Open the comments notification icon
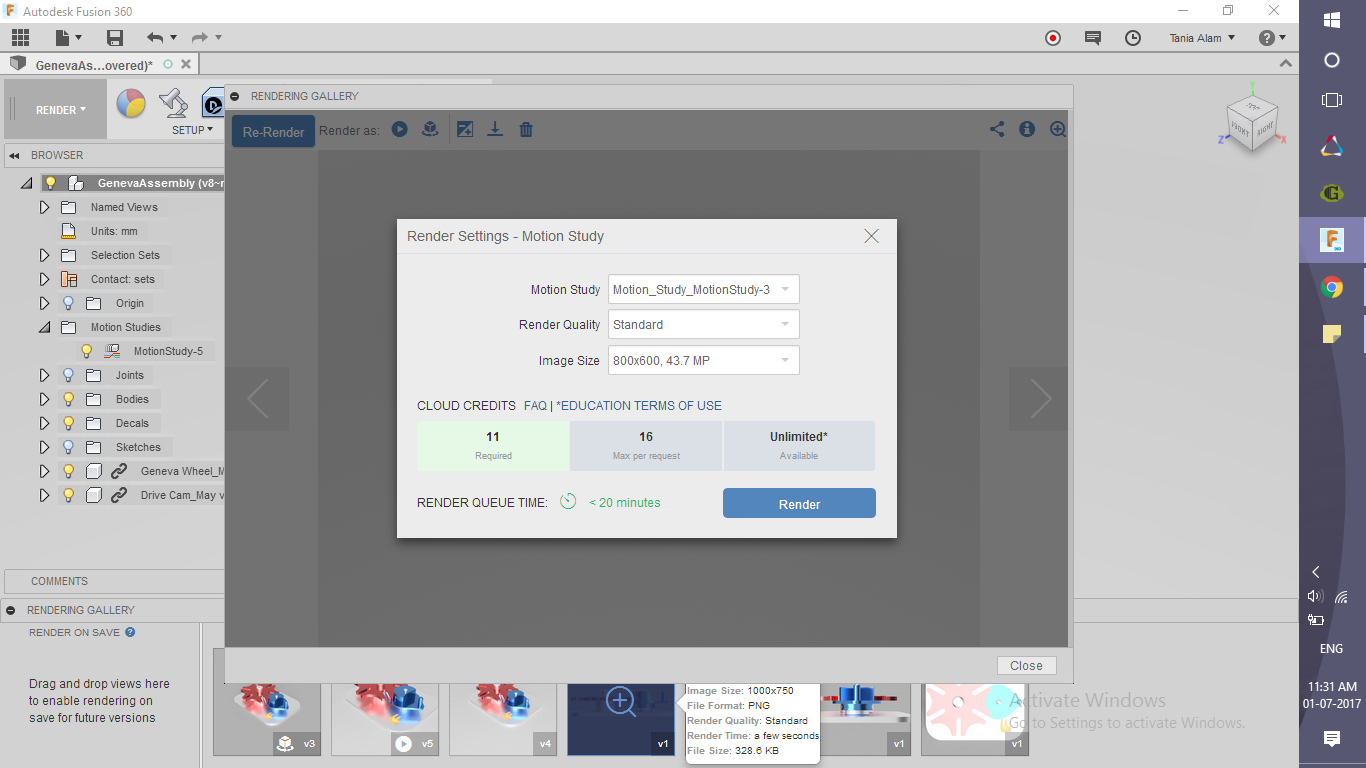Image resolution: width=1366 pixels, height=768 pixels. point(1093,38)
